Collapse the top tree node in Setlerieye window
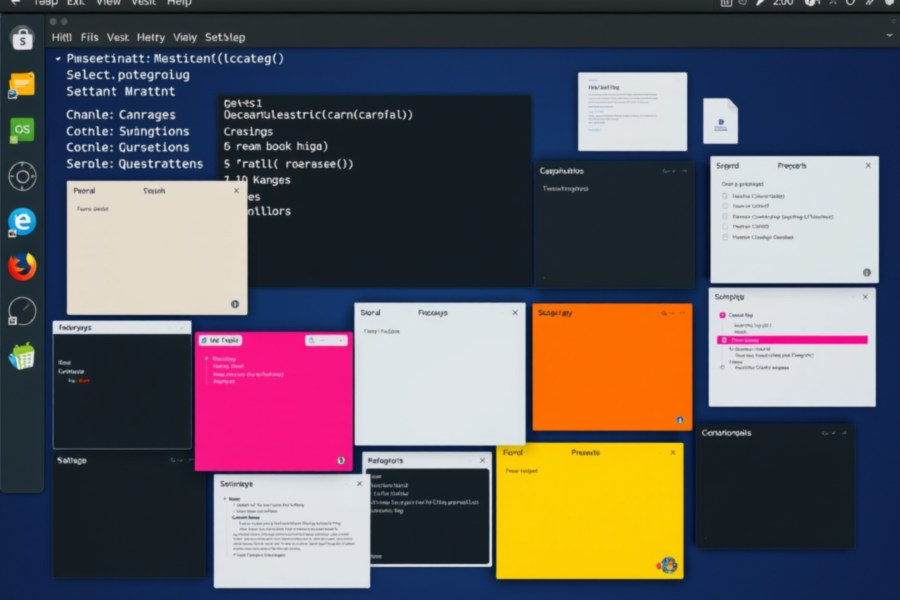This screenshot has width=900, height=600. (225, 499)
